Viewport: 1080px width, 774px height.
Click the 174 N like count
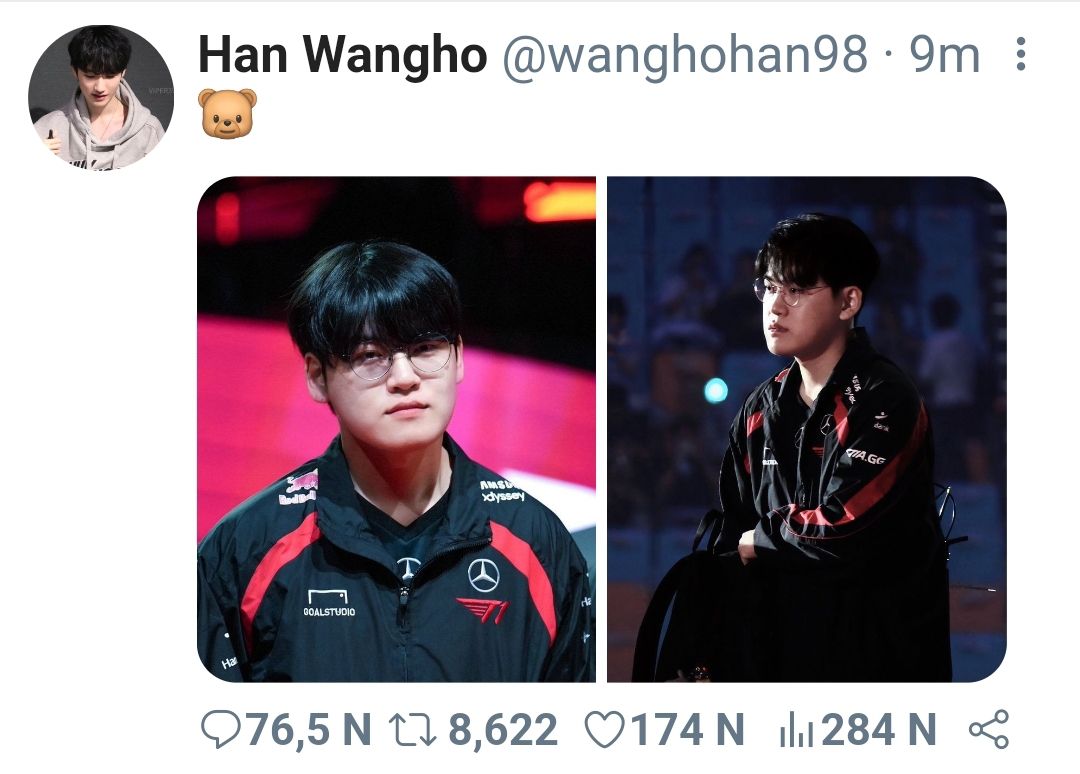[x=687, y=730]
